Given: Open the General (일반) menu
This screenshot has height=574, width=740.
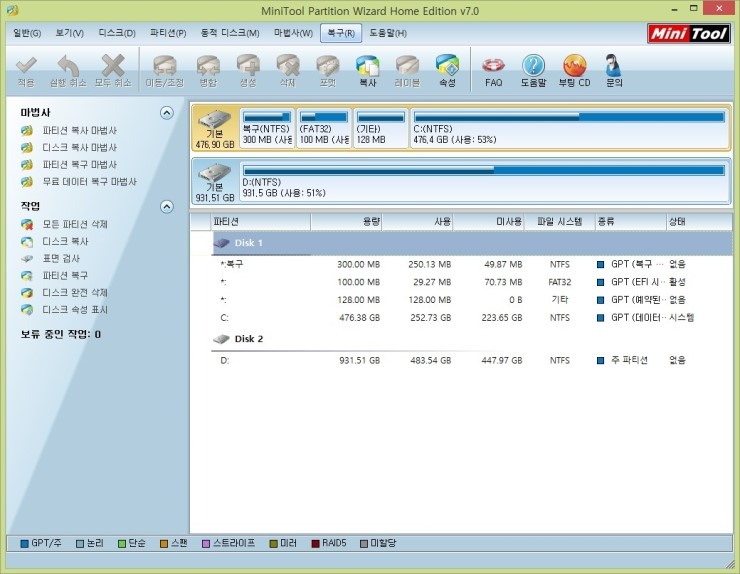Looking at the screenshot, I should (27, 33).
